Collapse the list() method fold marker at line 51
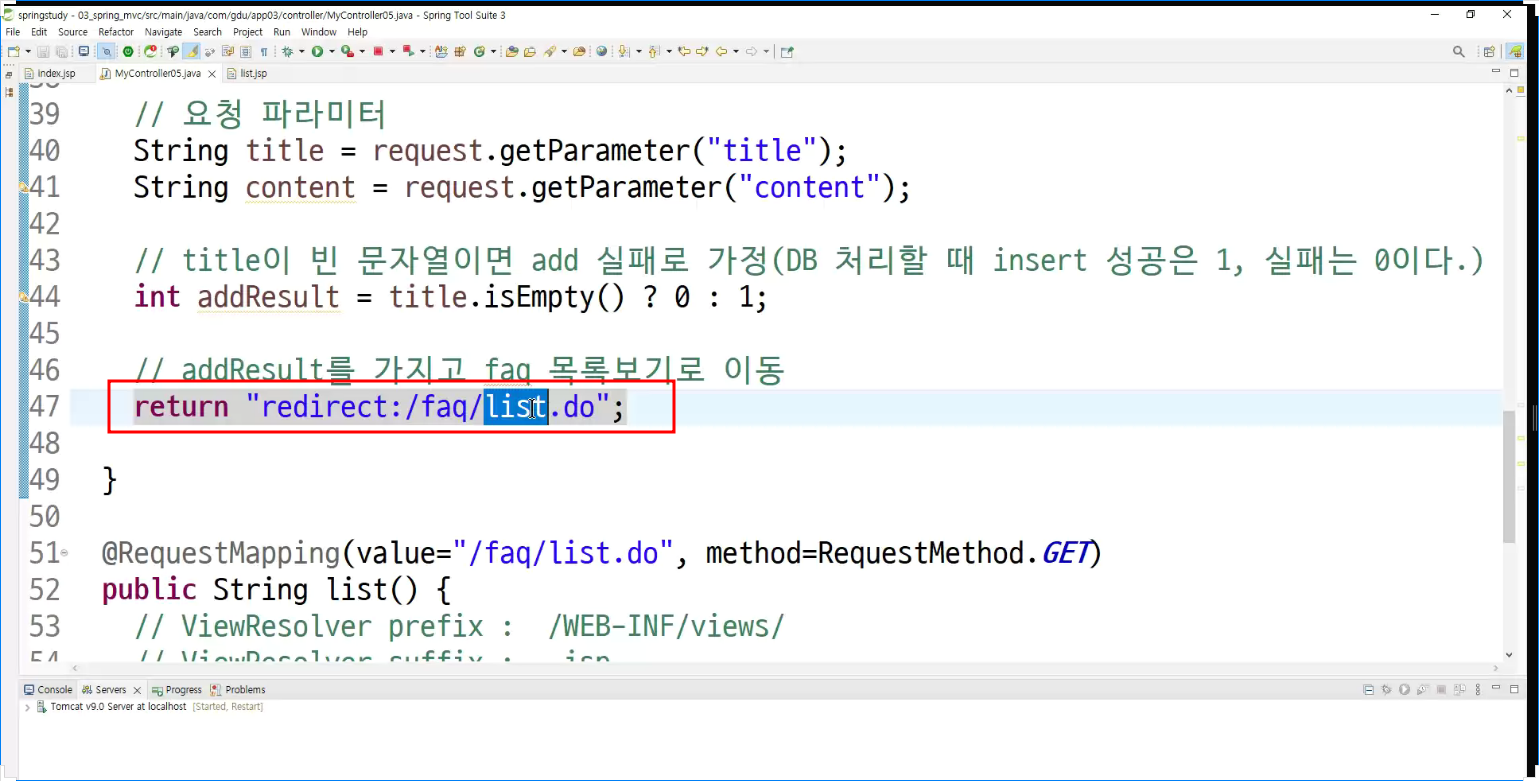1539x781 pixels. click(65, 552)
